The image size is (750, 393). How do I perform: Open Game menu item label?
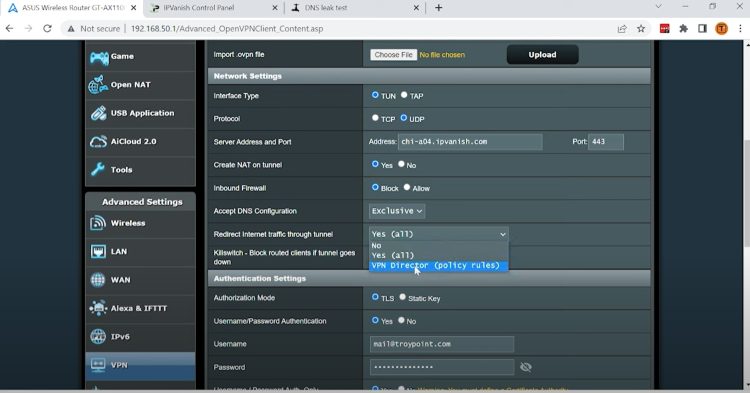(x=122, y=56)
